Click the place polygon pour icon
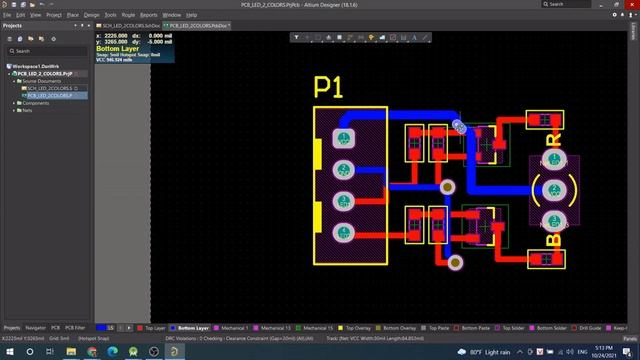 pos(382,38)
